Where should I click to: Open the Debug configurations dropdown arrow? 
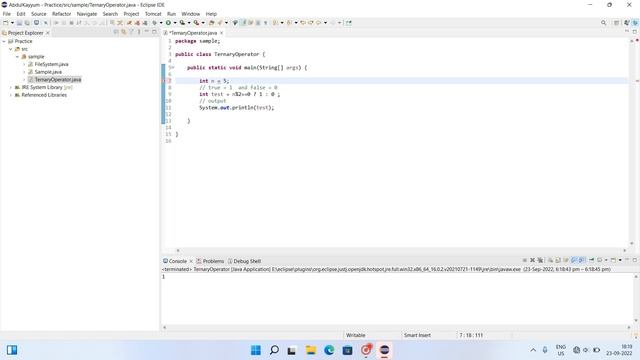(161, 23)
